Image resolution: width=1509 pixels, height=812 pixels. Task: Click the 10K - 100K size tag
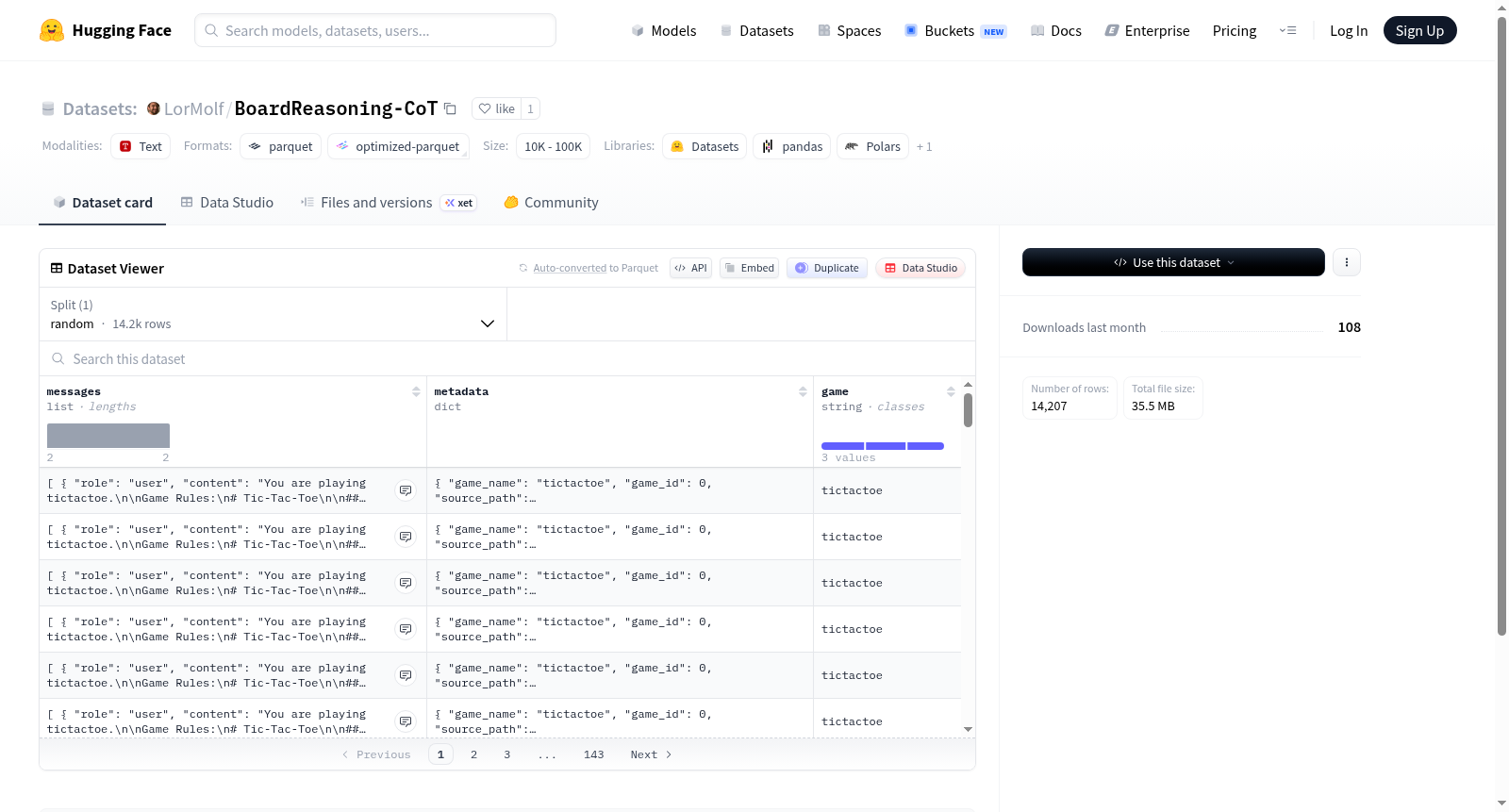553,146
